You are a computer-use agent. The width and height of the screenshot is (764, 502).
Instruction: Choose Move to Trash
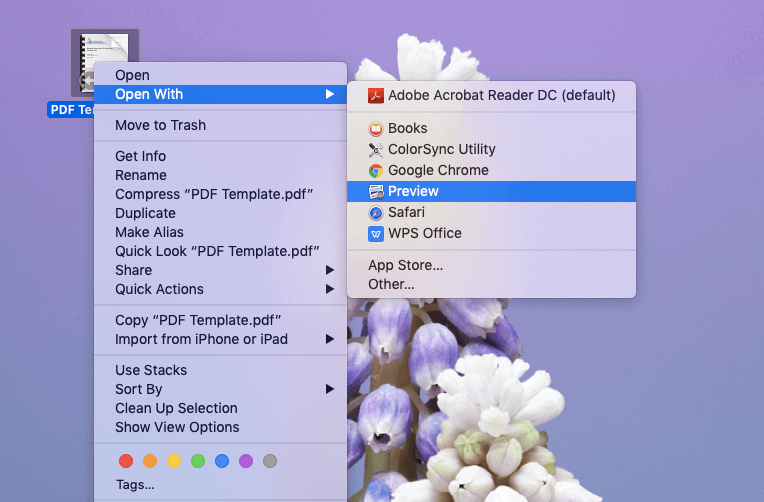pyautogui.click(x=160, y=125)
